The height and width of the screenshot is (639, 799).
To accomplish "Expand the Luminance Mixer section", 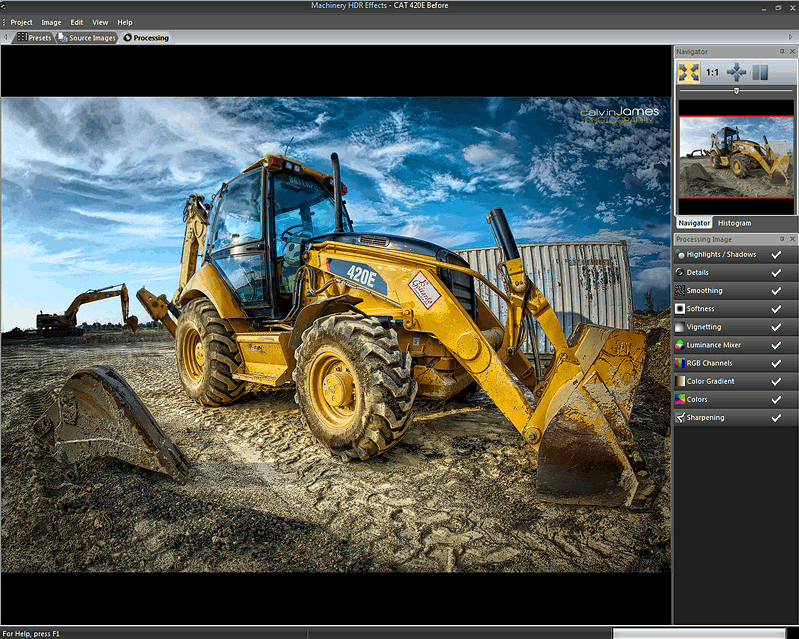I will pyautogui.click(x=720, y=345).
